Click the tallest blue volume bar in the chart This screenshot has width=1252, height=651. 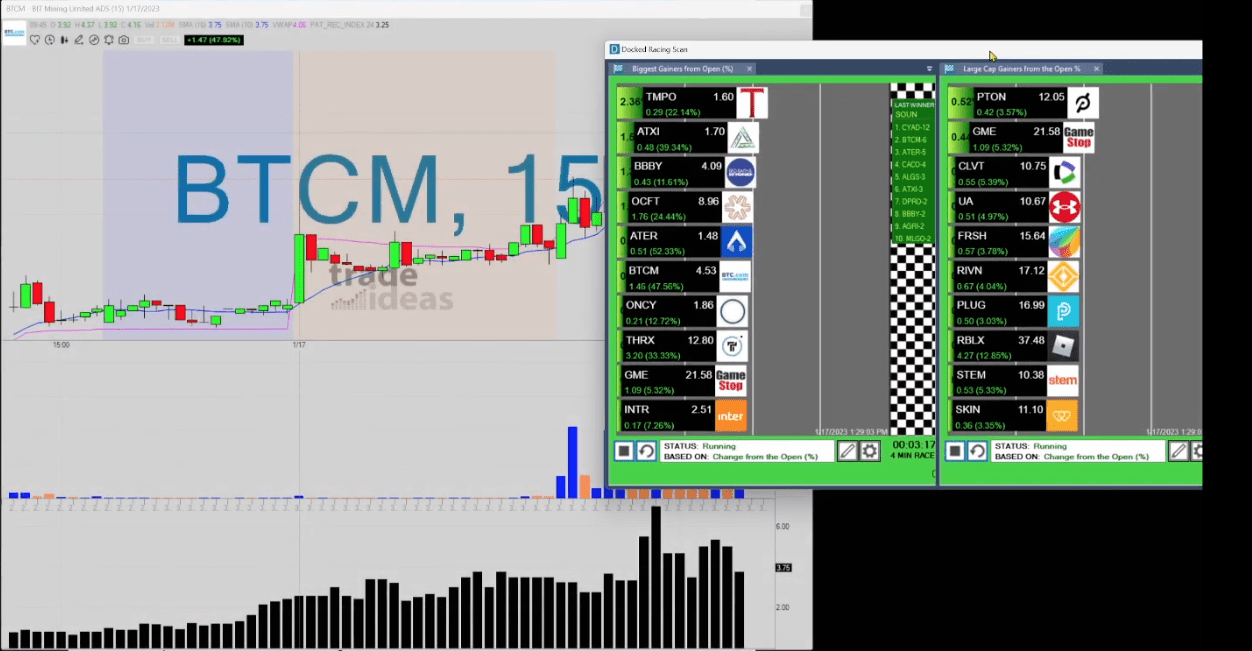[573, 462]
